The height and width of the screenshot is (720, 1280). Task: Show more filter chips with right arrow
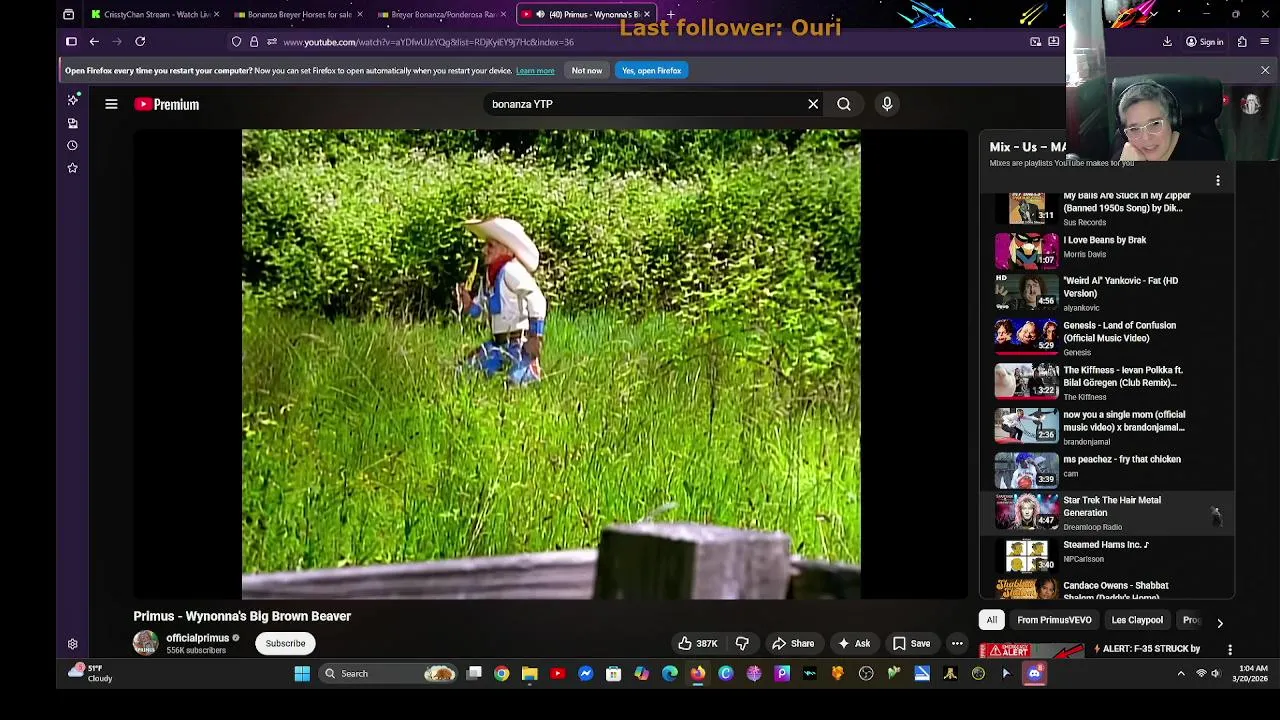coord(1219,622)
